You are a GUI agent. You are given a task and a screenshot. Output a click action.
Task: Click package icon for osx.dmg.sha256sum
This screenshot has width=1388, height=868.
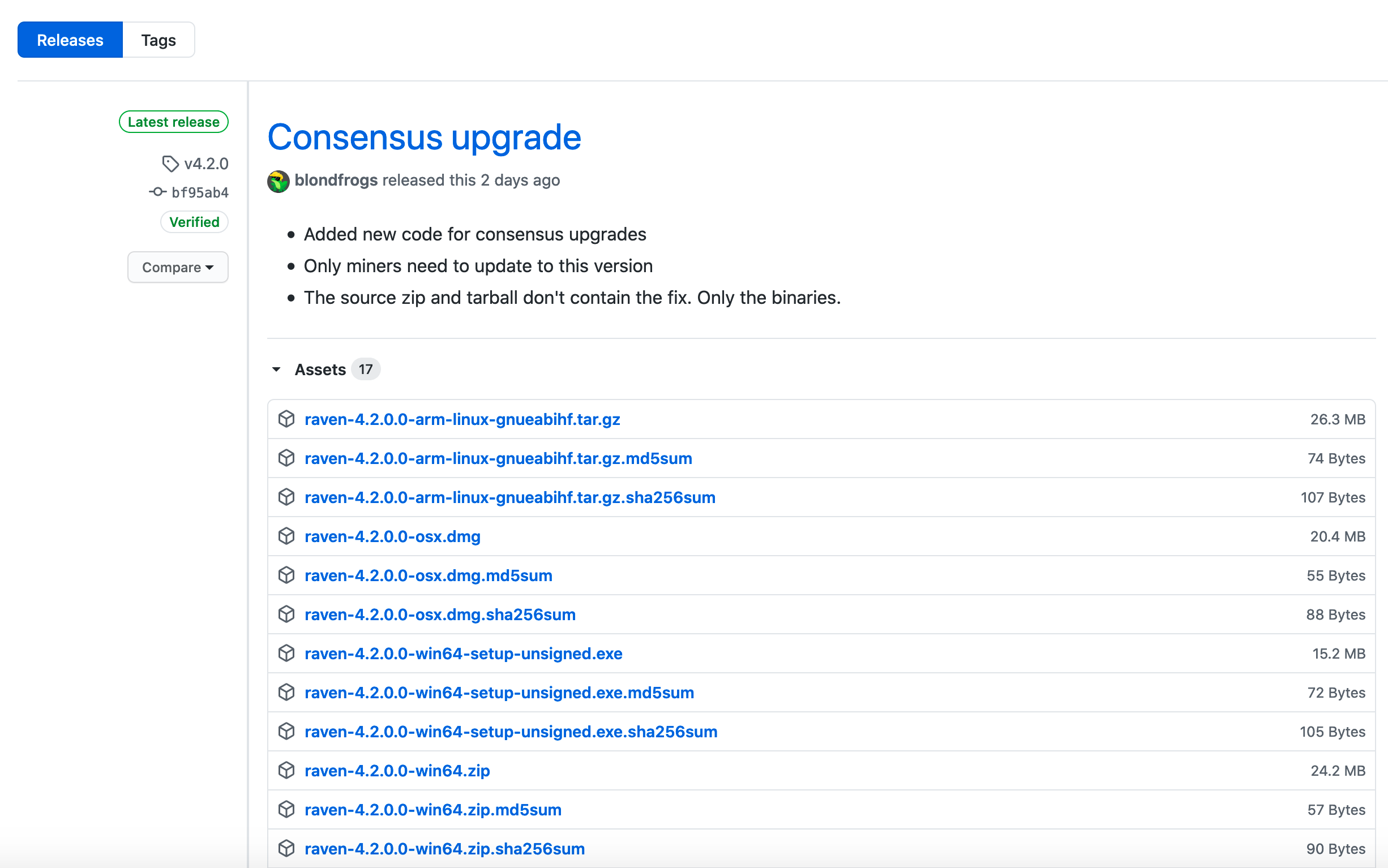(x=286, y=615)
